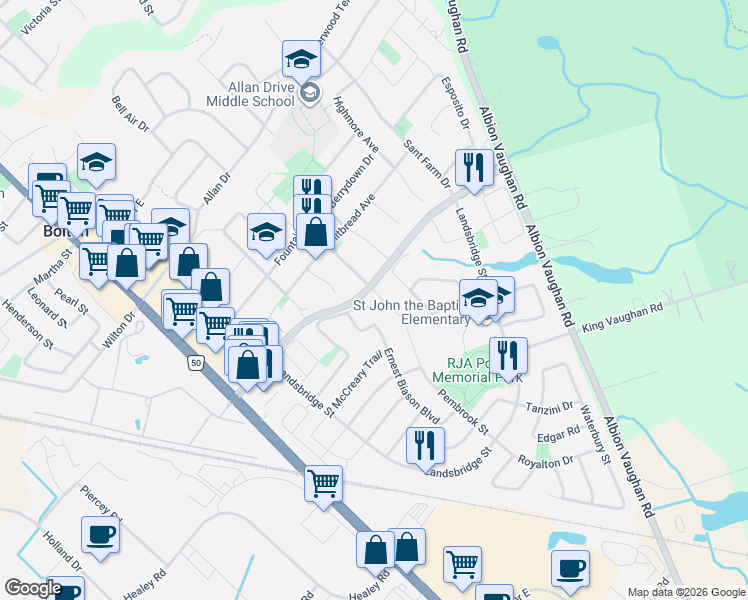The width and height of the screenshot is (748, 600).
Task: Click the McCreary Trail street label
Action: (x=357, y=379)
